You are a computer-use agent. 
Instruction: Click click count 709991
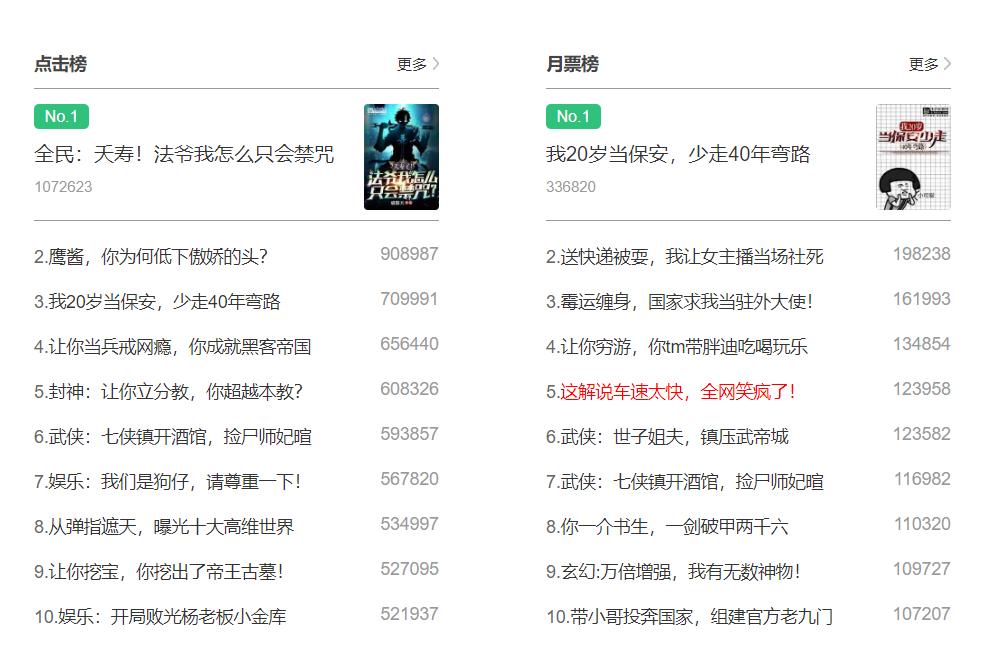click(409, 299)
